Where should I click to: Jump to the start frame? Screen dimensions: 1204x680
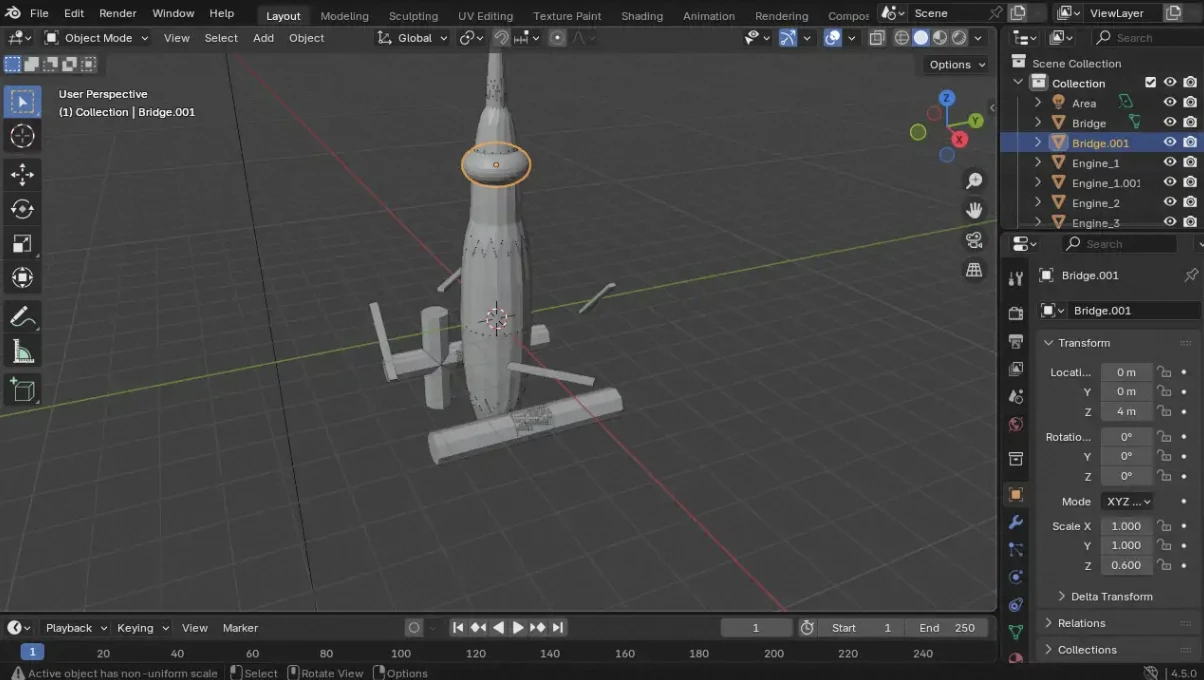point(458,628)
